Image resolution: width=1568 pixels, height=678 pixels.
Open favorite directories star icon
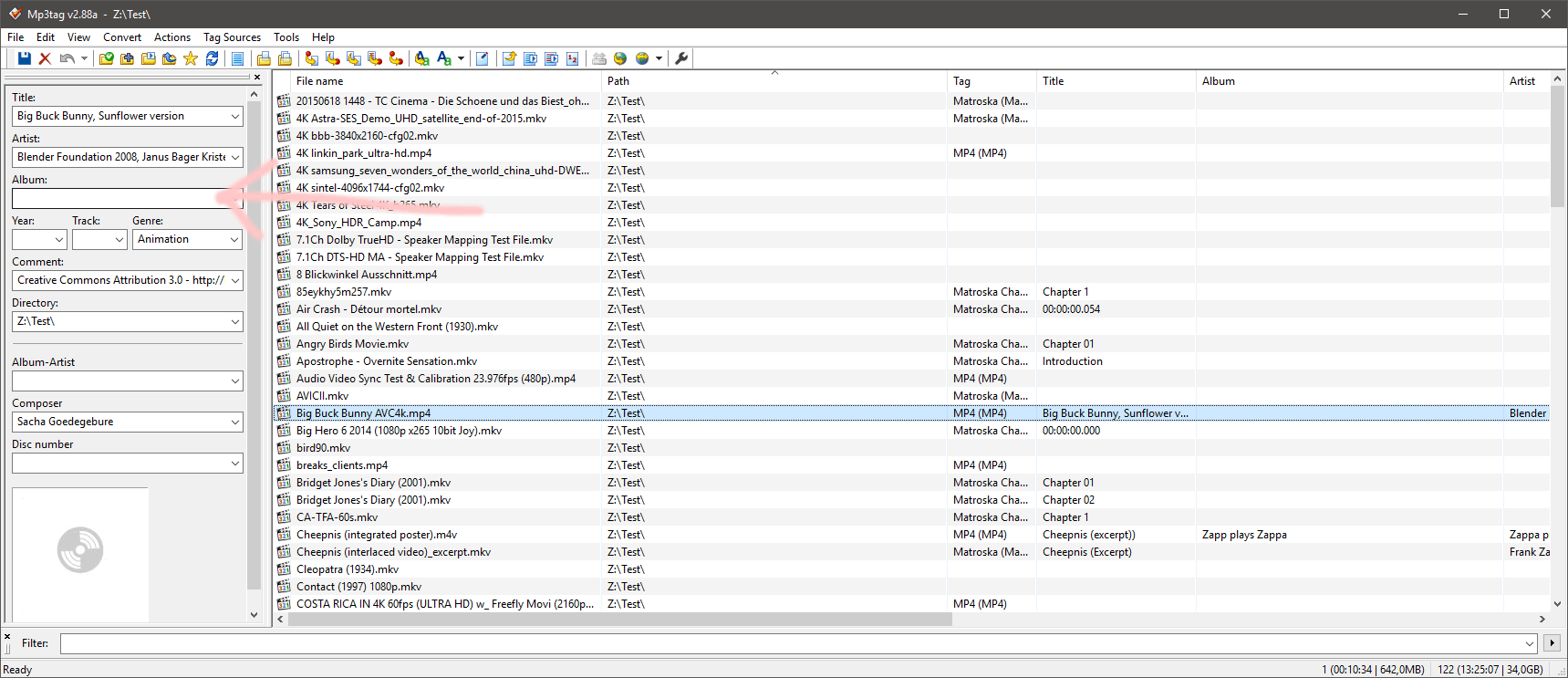coord(191,58)
